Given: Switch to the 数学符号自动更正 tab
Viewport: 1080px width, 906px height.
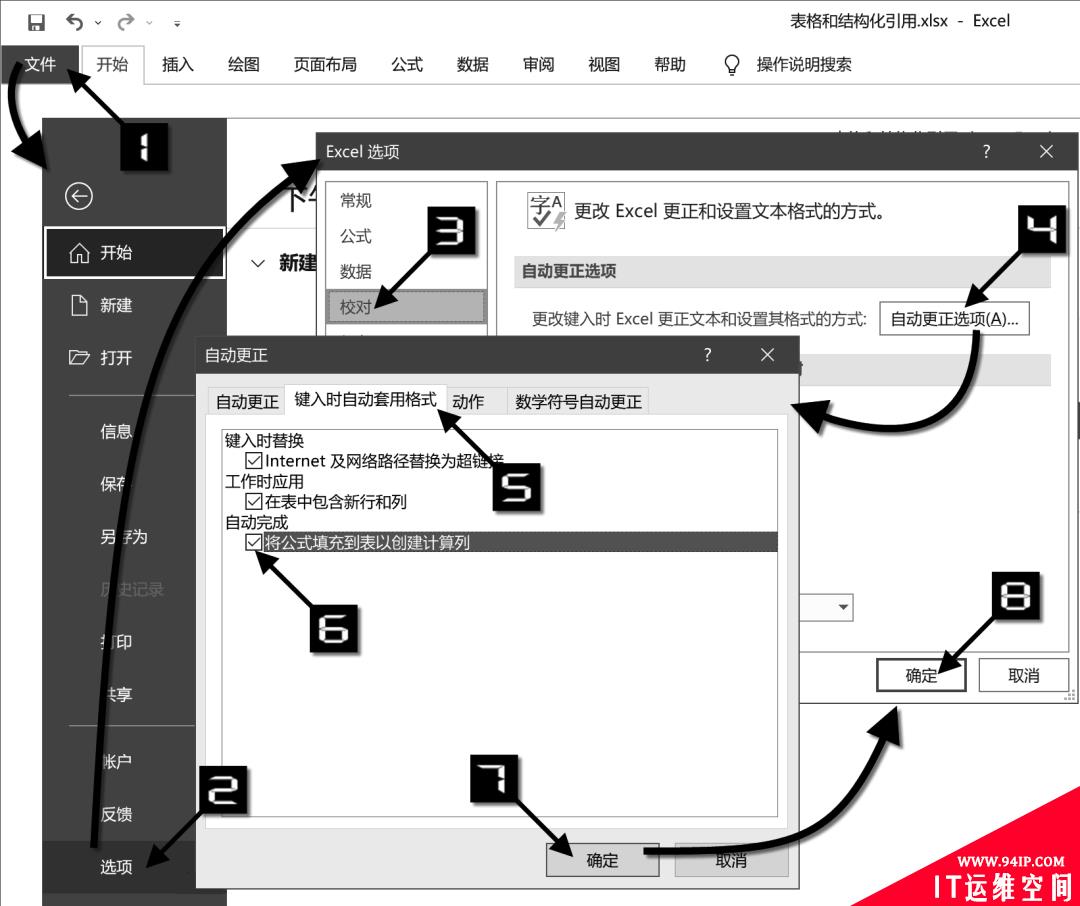Looking at the screenshot, I should [x=579, y=402].
